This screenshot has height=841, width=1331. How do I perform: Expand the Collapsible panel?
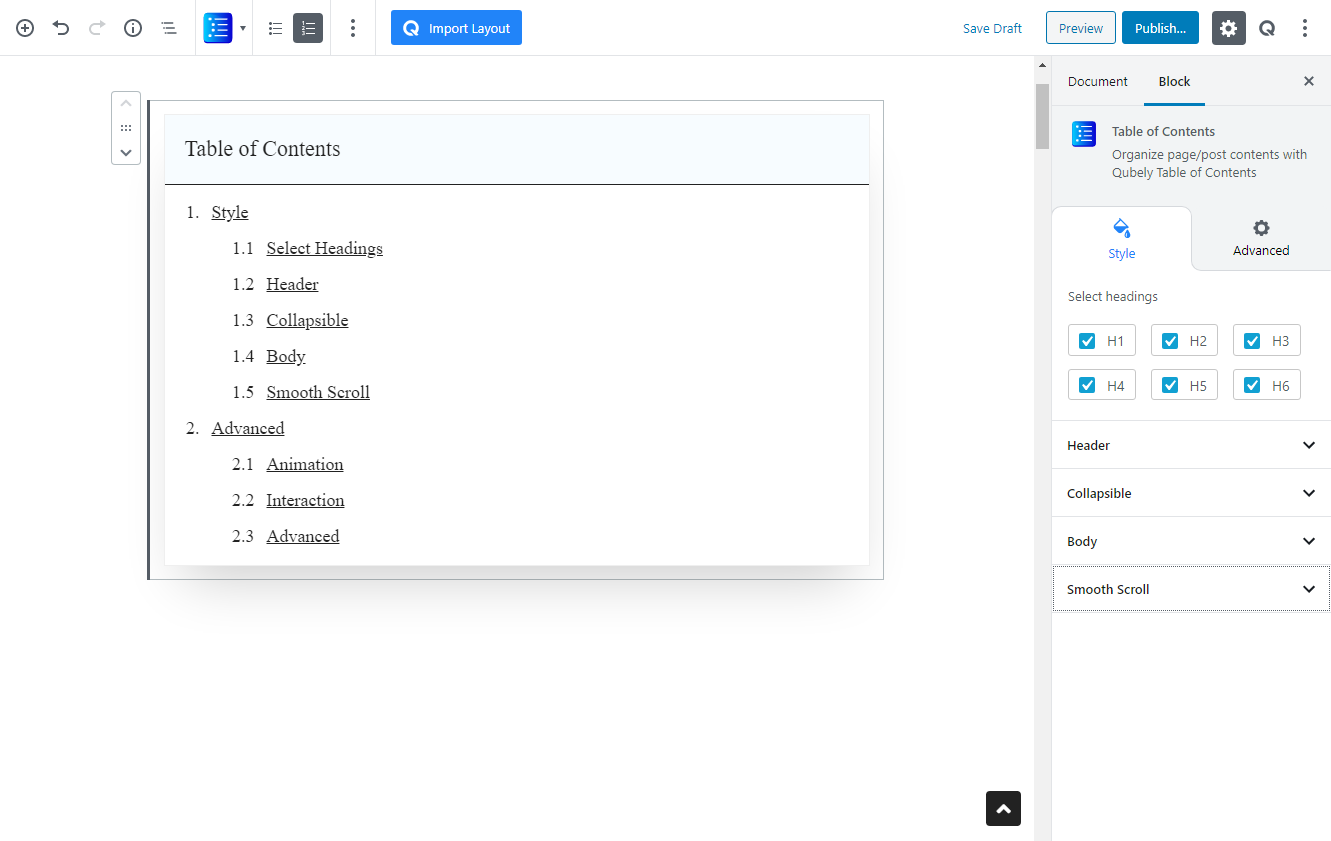tap(1191, 493)
